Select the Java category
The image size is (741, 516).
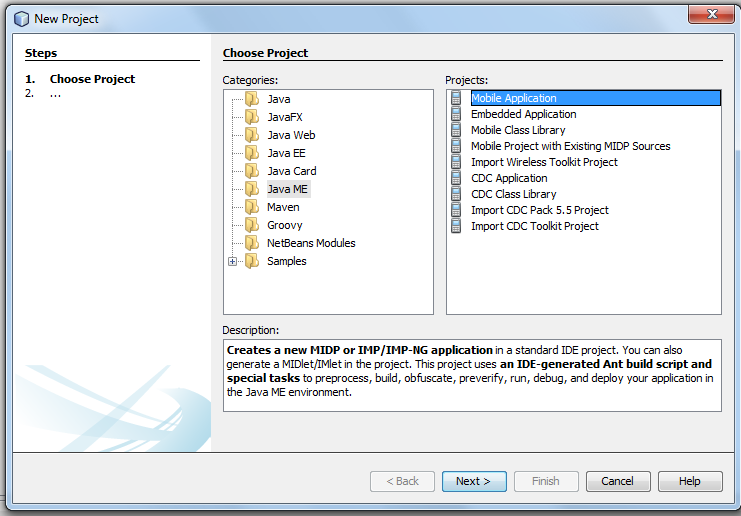[279, 99]
